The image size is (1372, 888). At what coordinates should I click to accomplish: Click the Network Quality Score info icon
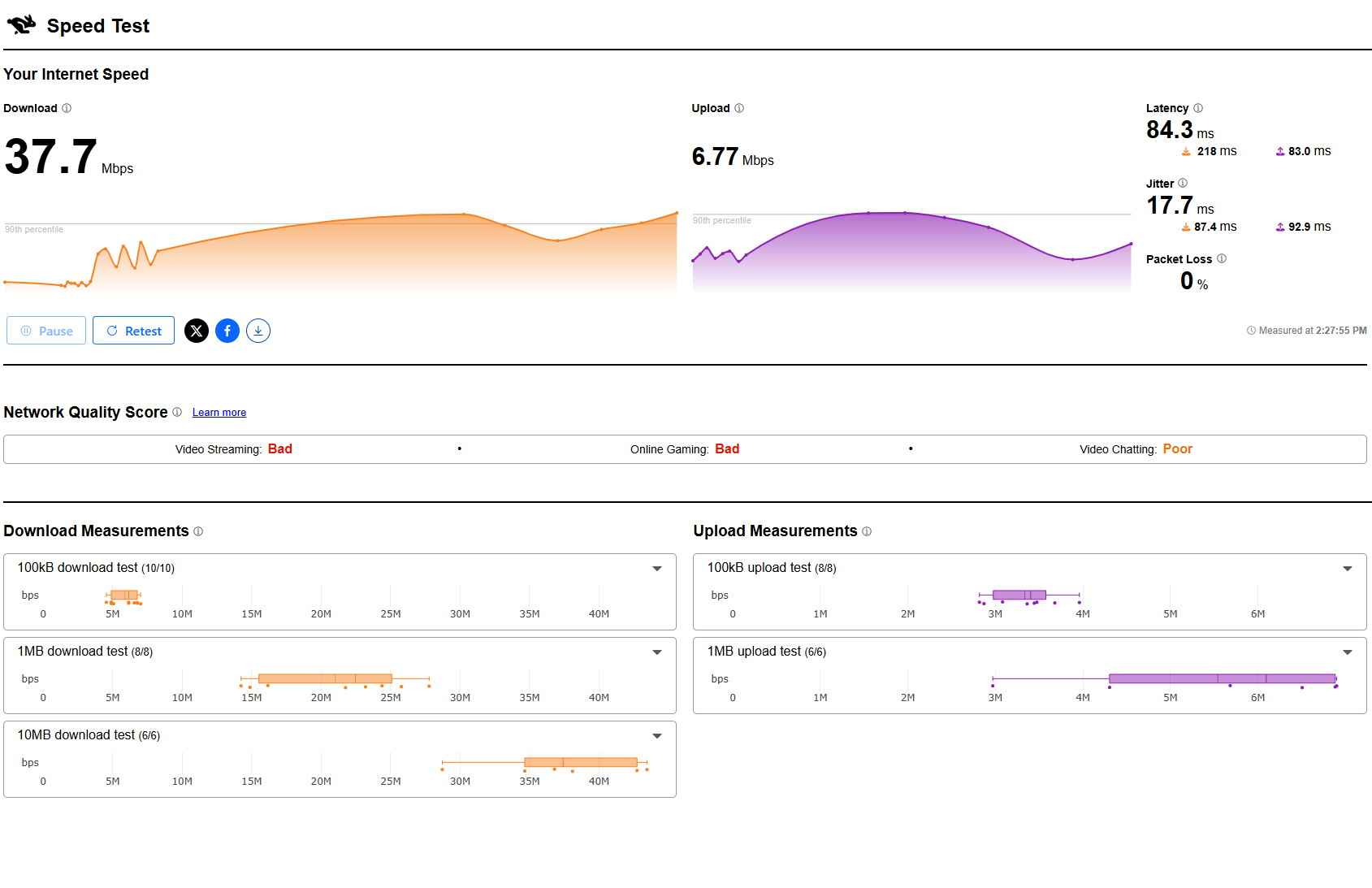click(x=177, y=412)
